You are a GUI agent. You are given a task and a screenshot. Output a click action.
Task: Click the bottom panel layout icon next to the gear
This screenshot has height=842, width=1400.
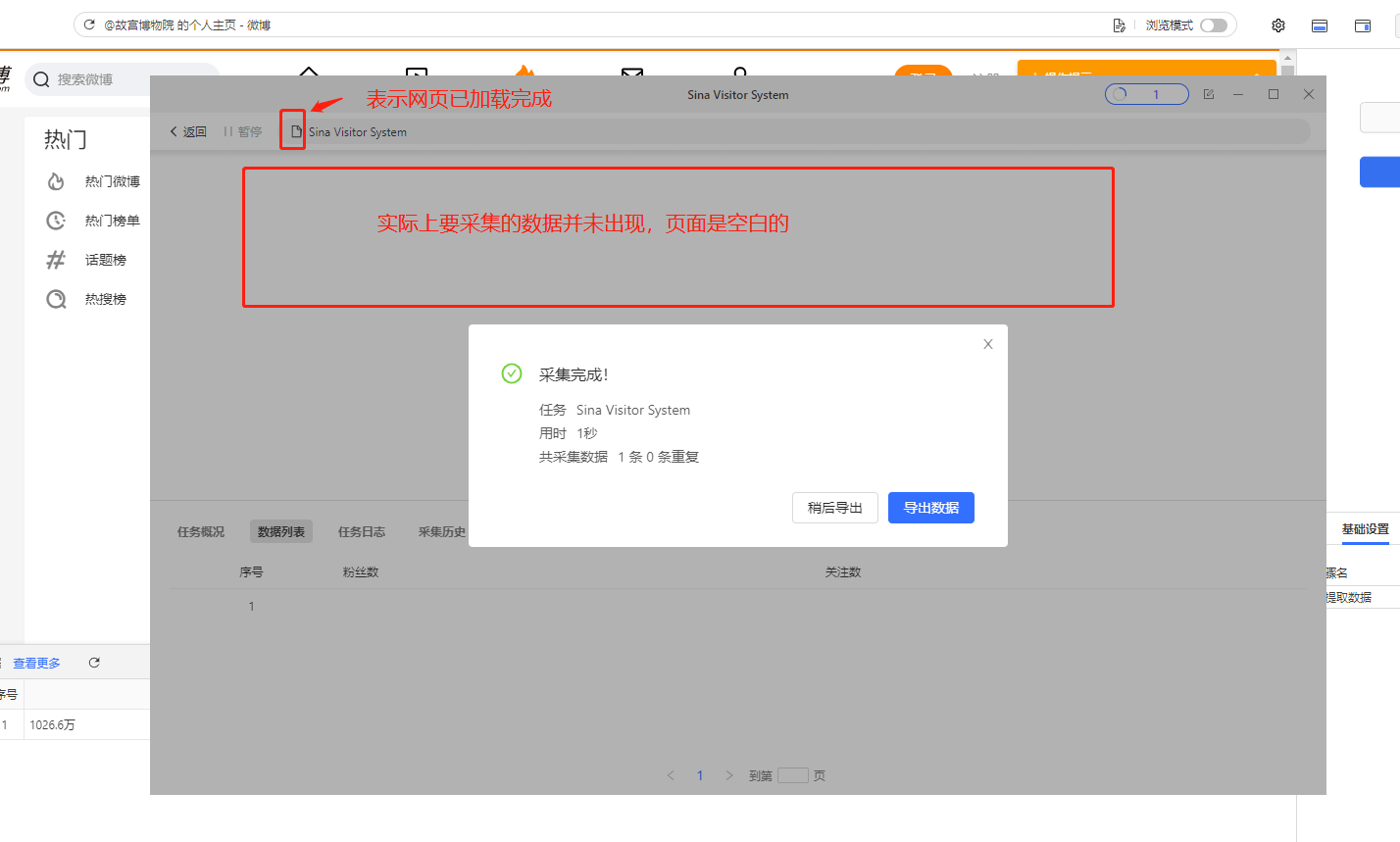[1320, 25]
